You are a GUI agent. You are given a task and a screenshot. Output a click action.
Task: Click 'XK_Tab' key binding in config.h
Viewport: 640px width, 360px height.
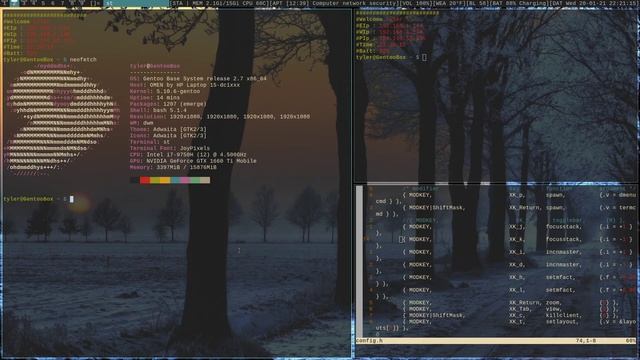tap(520, 309)
